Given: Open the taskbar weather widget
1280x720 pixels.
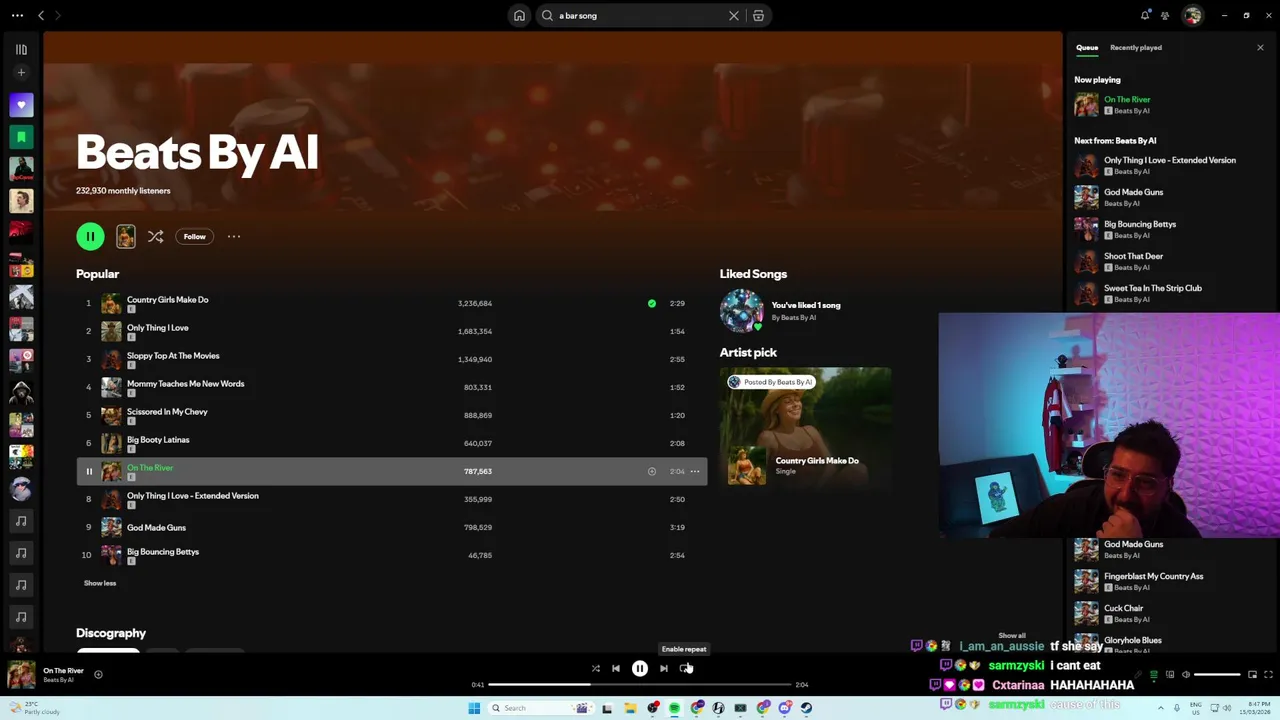Looking at the screenshot, I should click(36, 708).
